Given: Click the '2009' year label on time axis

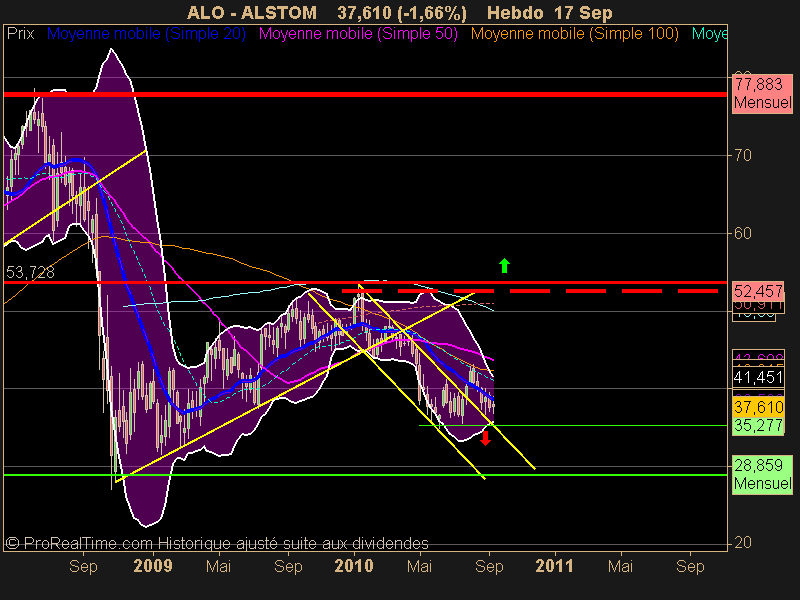Looking at the screenshot, I should pyautogui.click(x=153, y=566).
